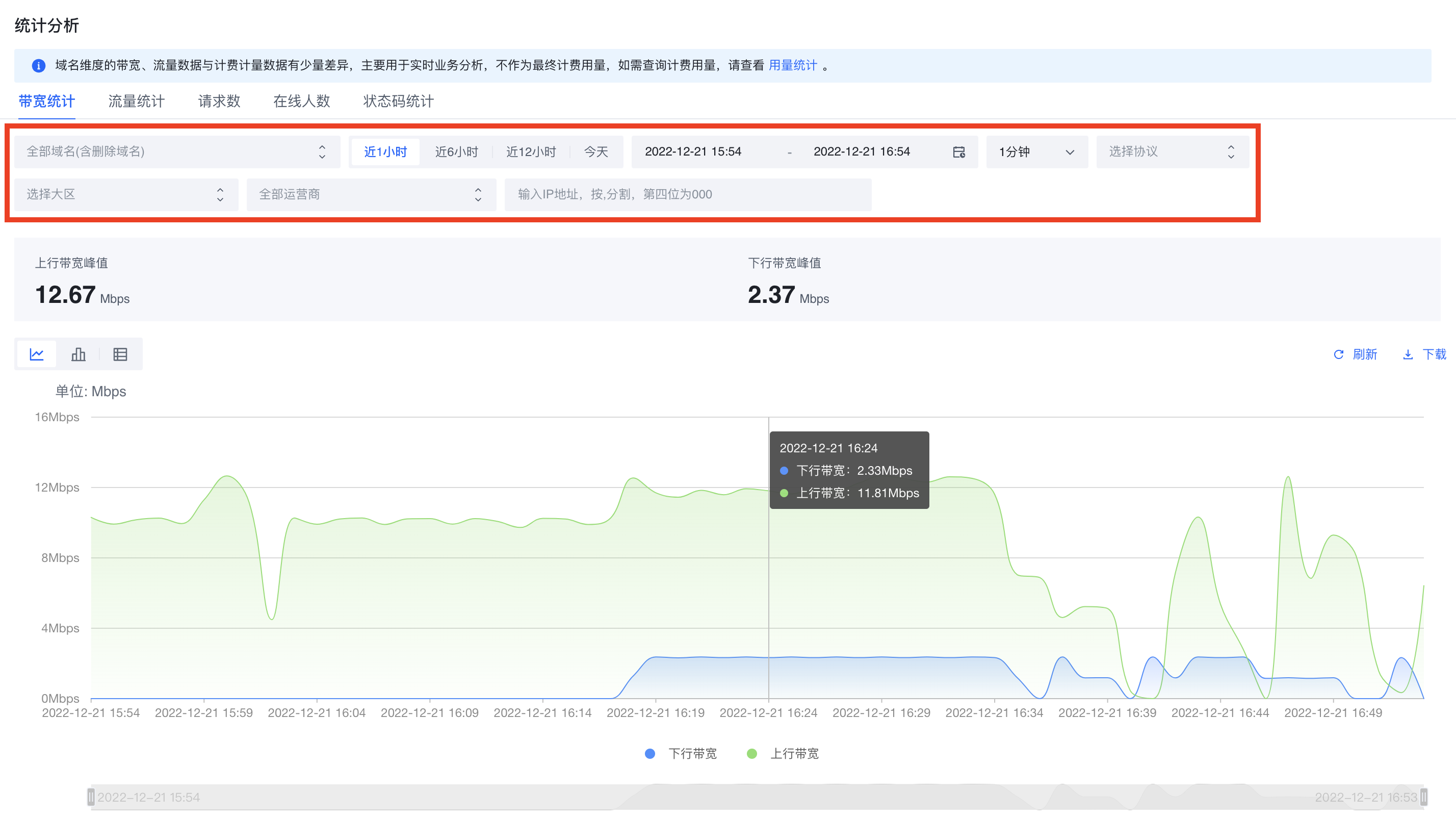Click the 2022-12-21 16:29 axis label
This screenshot has width=1456, height=820.
tap(881, 713)
